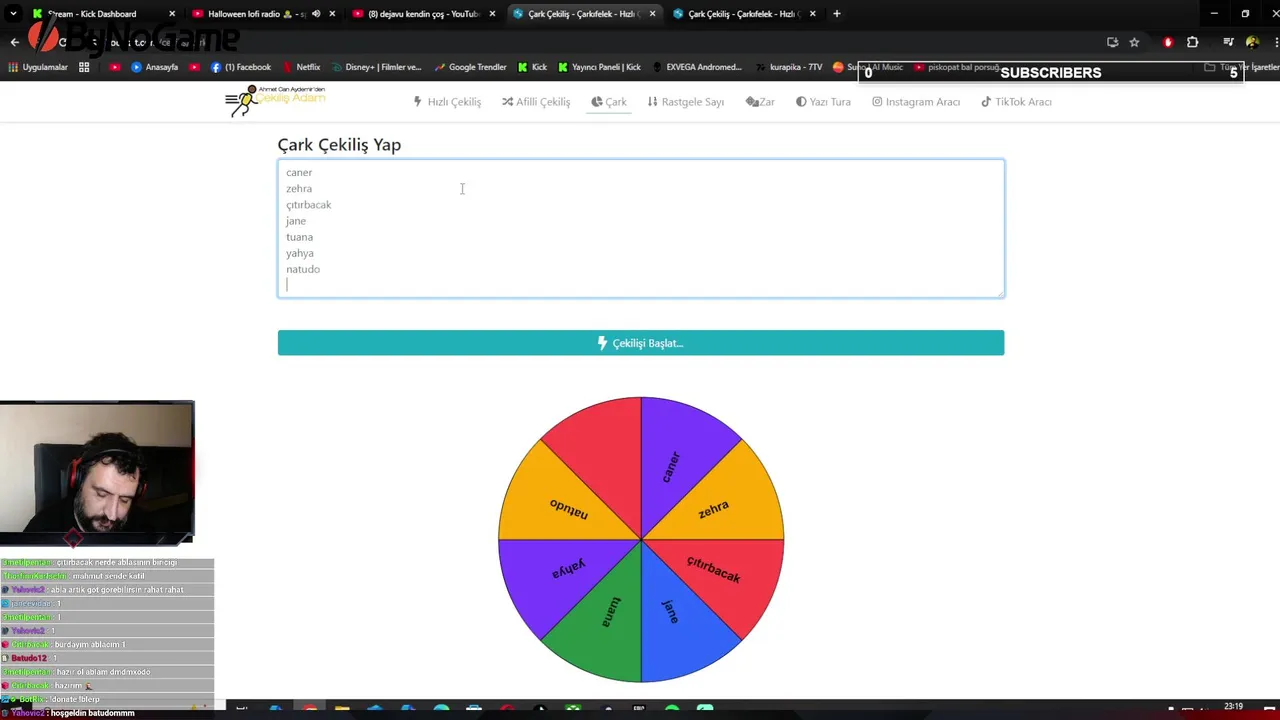This screenshot has width=1280, height=720.
Task: Click the Çekiliş Adam site logo
Action: [x=275, y=100]
